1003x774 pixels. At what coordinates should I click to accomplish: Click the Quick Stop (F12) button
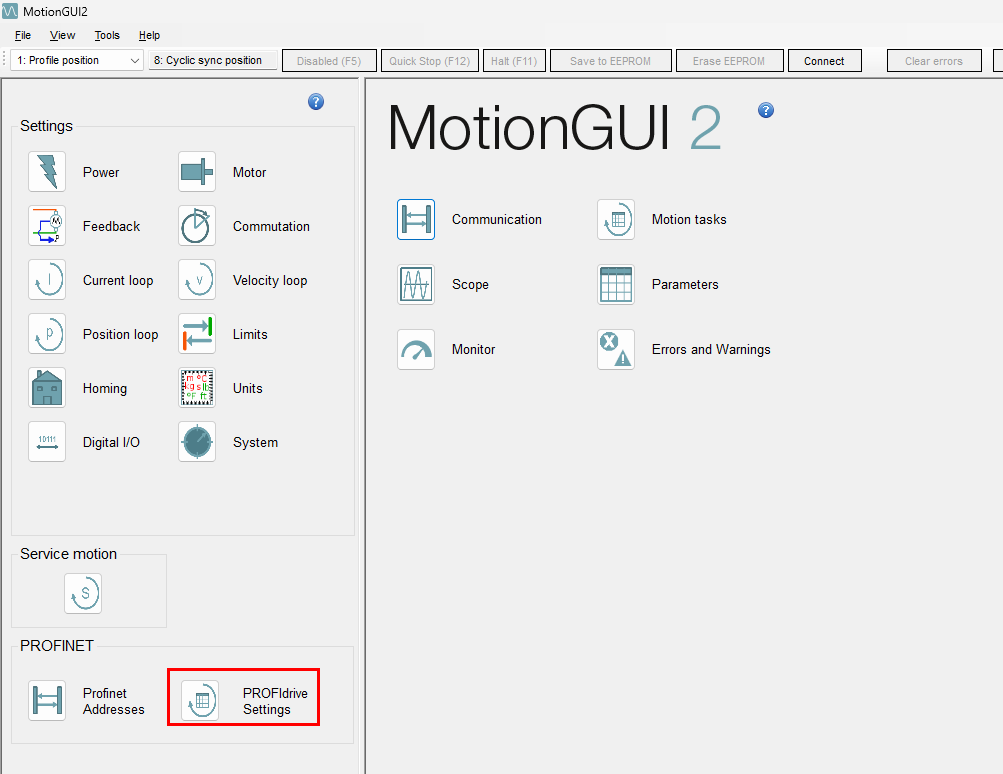pyautogui.click(x=429, y=61)
